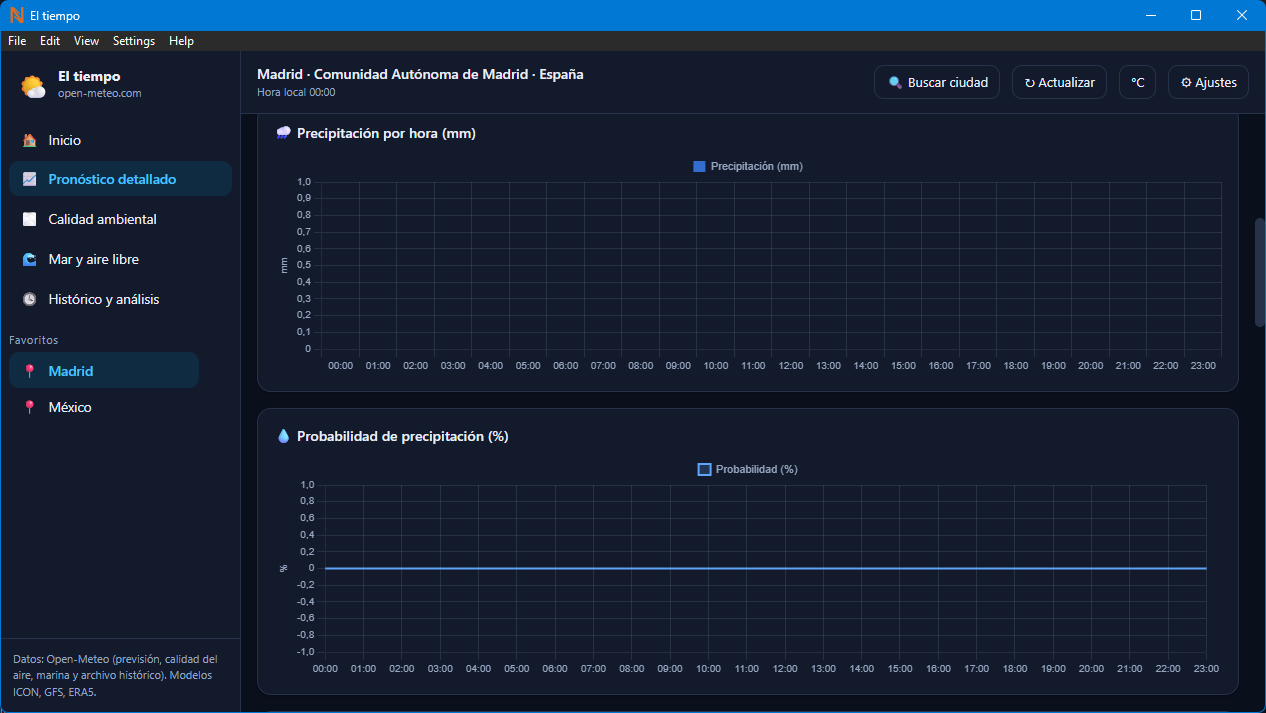Click the clock icon beside Histórico y análisis
Image resolution: width=1266 pixels, height=713 pixels.
pos(30,300)
